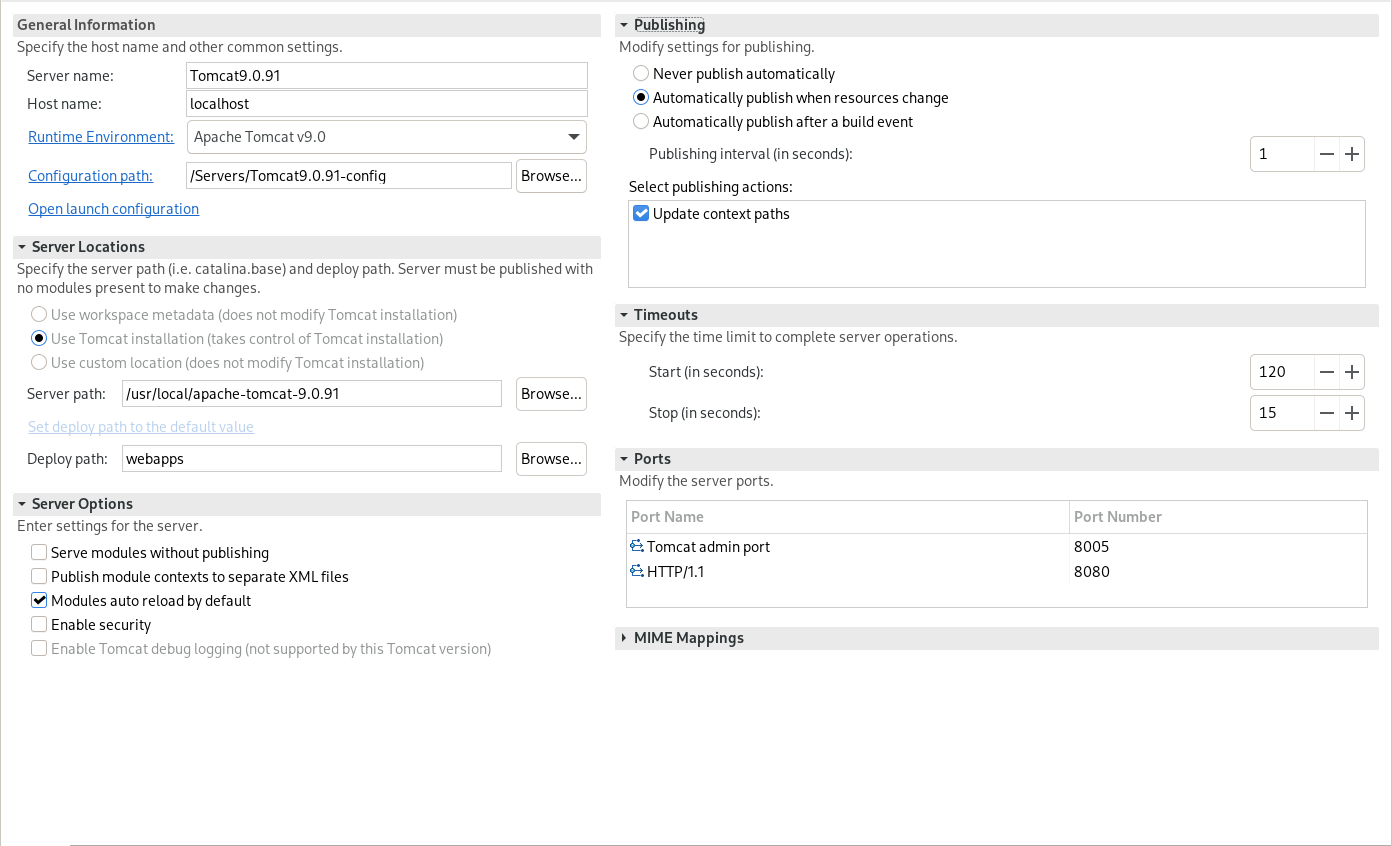Select Never publish automatically option
The width and height of the screenshot is (1392, 846).
point(641,74)
